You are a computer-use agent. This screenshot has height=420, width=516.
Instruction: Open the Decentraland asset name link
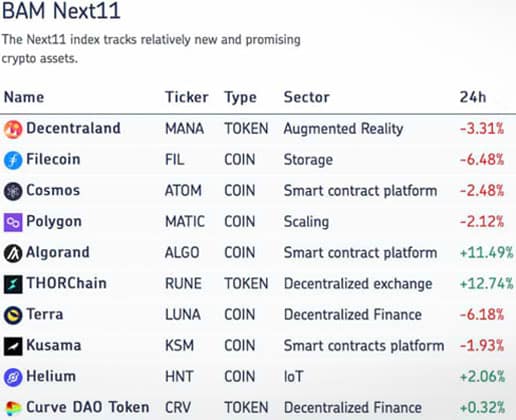pos(73,128)
